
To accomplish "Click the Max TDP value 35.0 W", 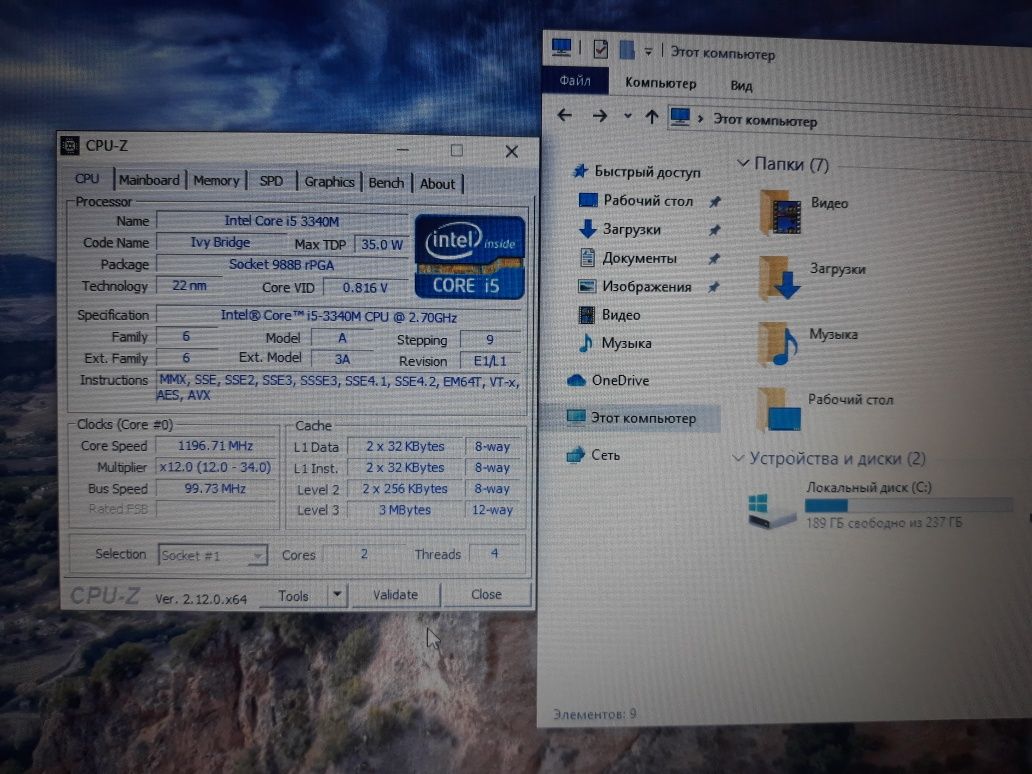I will point(382,244).
